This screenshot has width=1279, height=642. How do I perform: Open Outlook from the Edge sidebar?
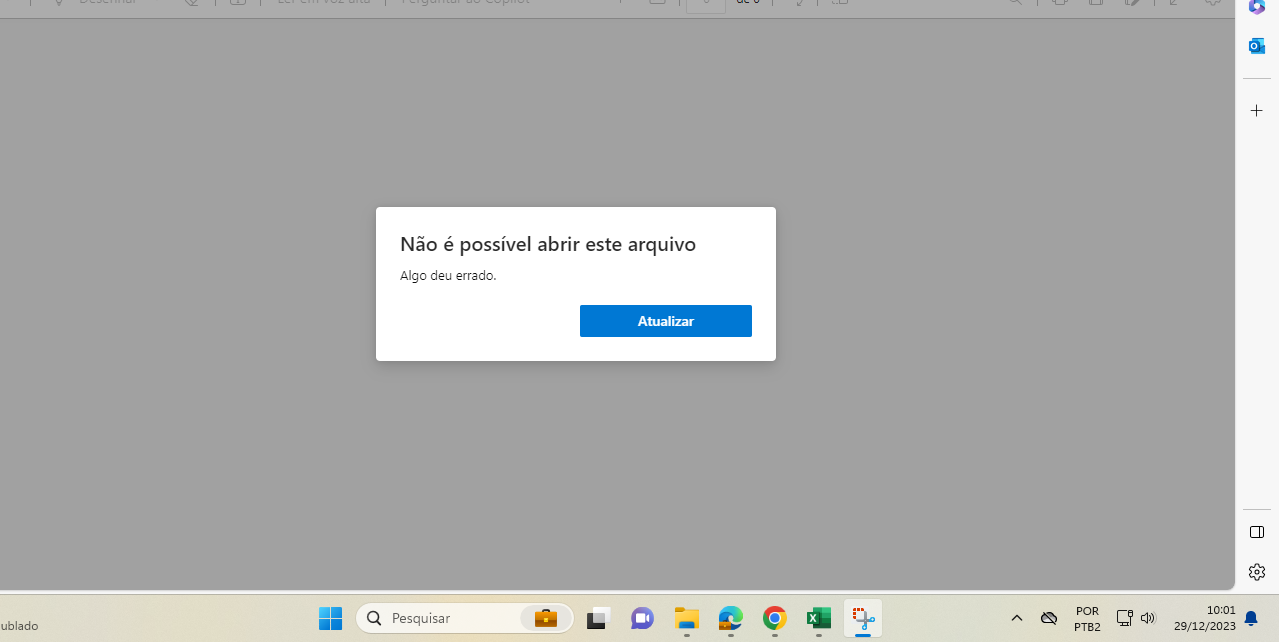coord(1257,46)
